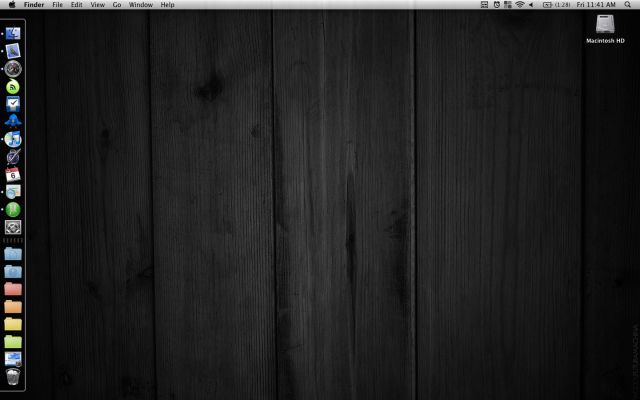This screenshot has width=640, height=400.
Task: Click the Fri 11:41 AM clock
Action: click(x=596, y=5)
